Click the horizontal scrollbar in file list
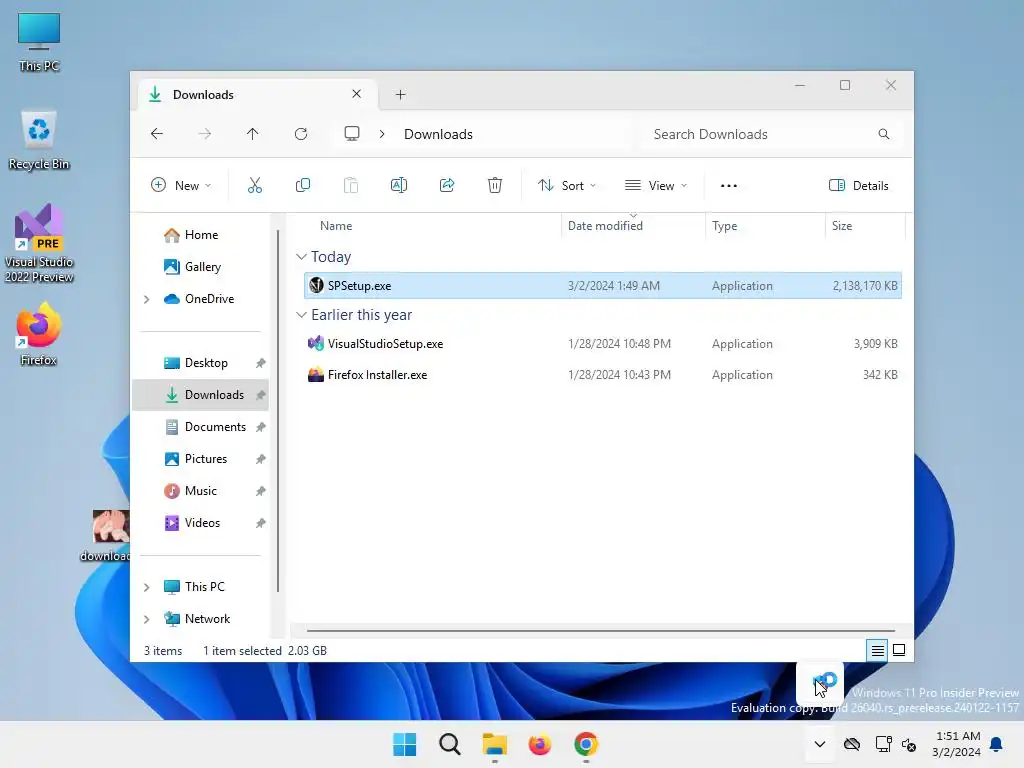The image size is (1024, 768). [x=601, y=631]
